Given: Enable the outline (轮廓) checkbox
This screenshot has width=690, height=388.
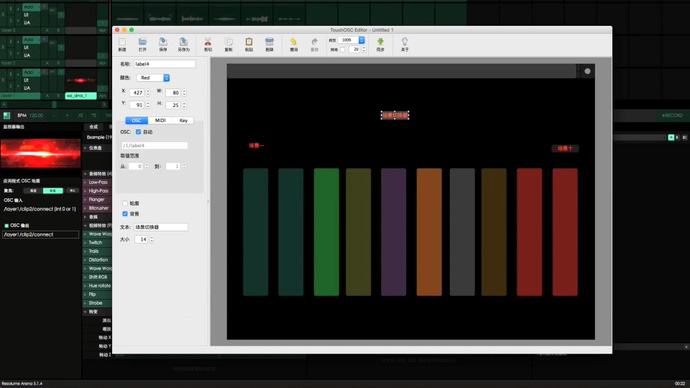Looking at the screenshot, I should [x=125, y=203].
